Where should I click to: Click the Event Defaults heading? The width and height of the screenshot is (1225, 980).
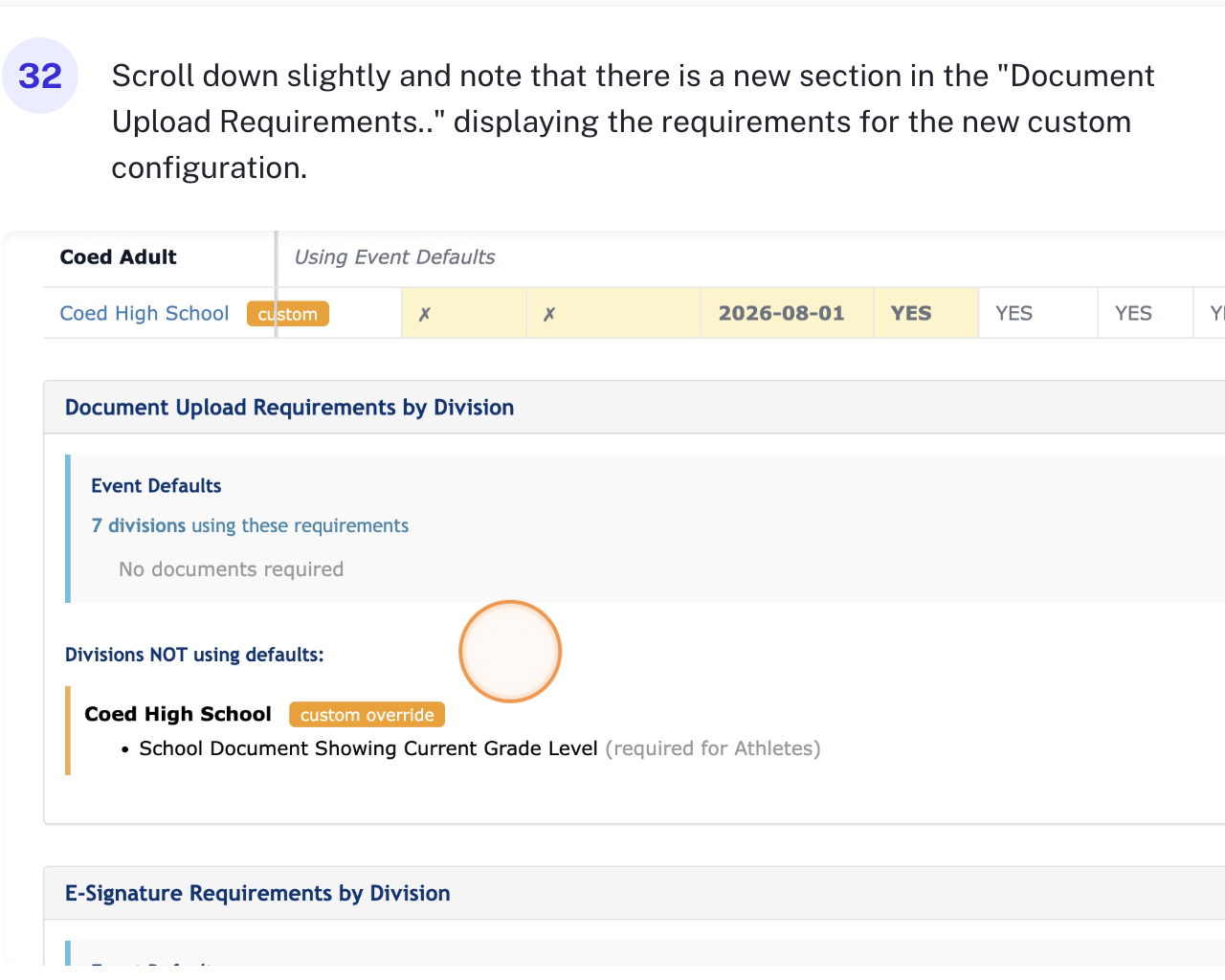pyautogui.click(x=156, y=486)
